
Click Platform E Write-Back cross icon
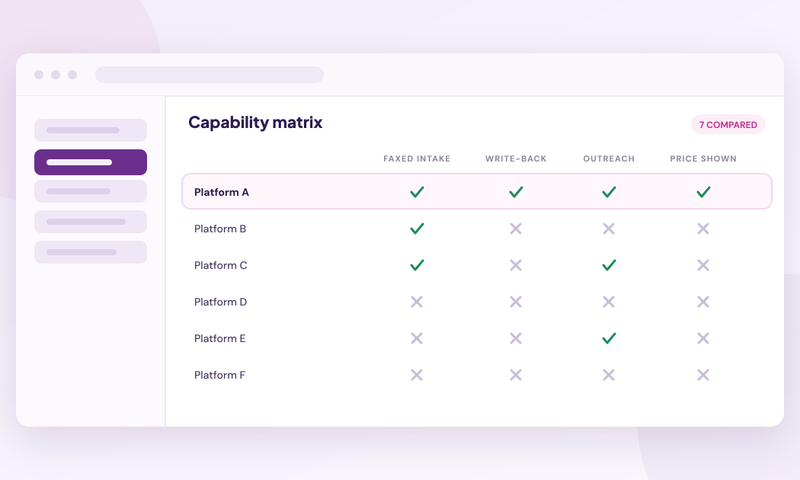tap(516, 338)
